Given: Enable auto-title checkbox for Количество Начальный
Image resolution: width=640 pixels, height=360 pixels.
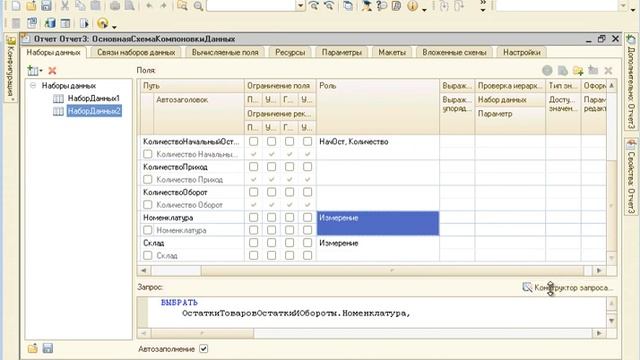Looking at the screenshot, I should point(148,154).
